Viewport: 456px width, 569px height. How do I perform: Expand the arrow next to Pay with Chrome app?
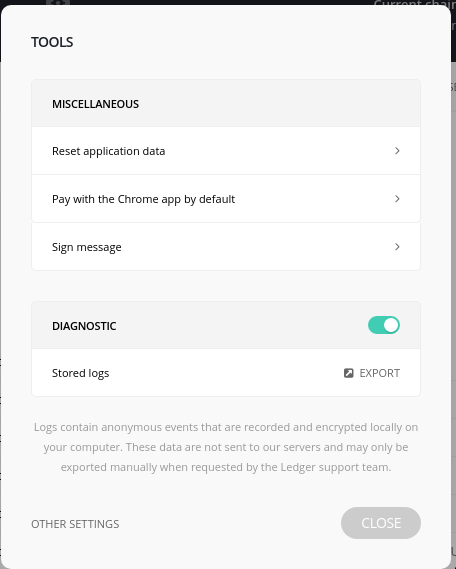[x=397, y=198]
